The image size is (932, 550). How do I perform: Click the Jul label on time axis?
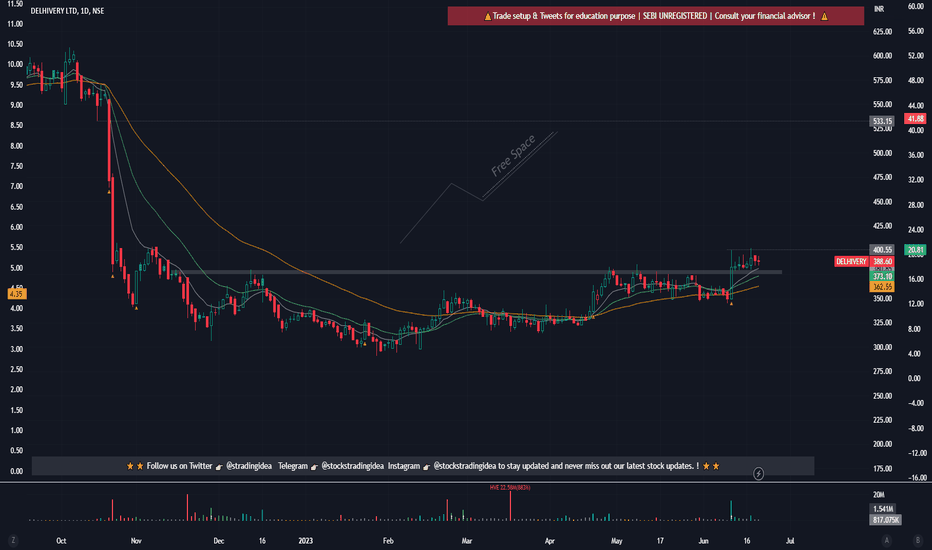click(790, 541)
